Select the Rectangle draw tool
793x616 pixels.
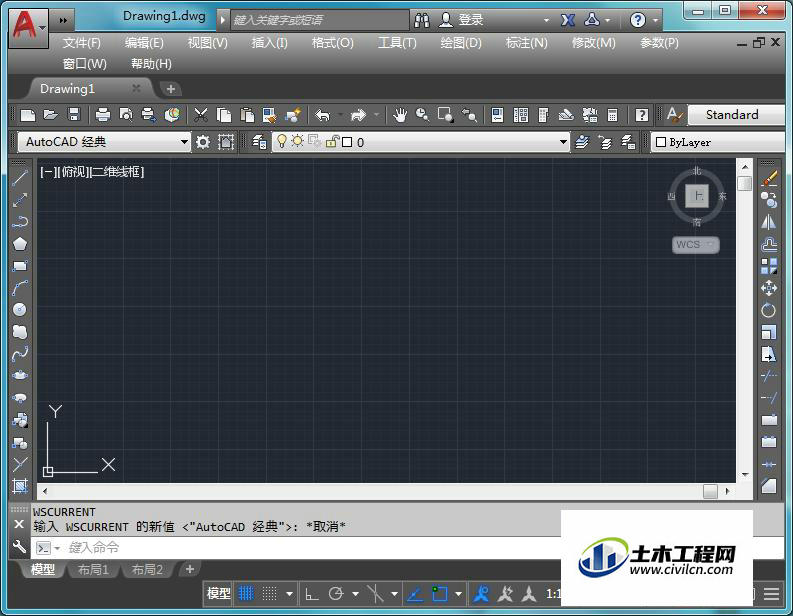coord(20,266)
